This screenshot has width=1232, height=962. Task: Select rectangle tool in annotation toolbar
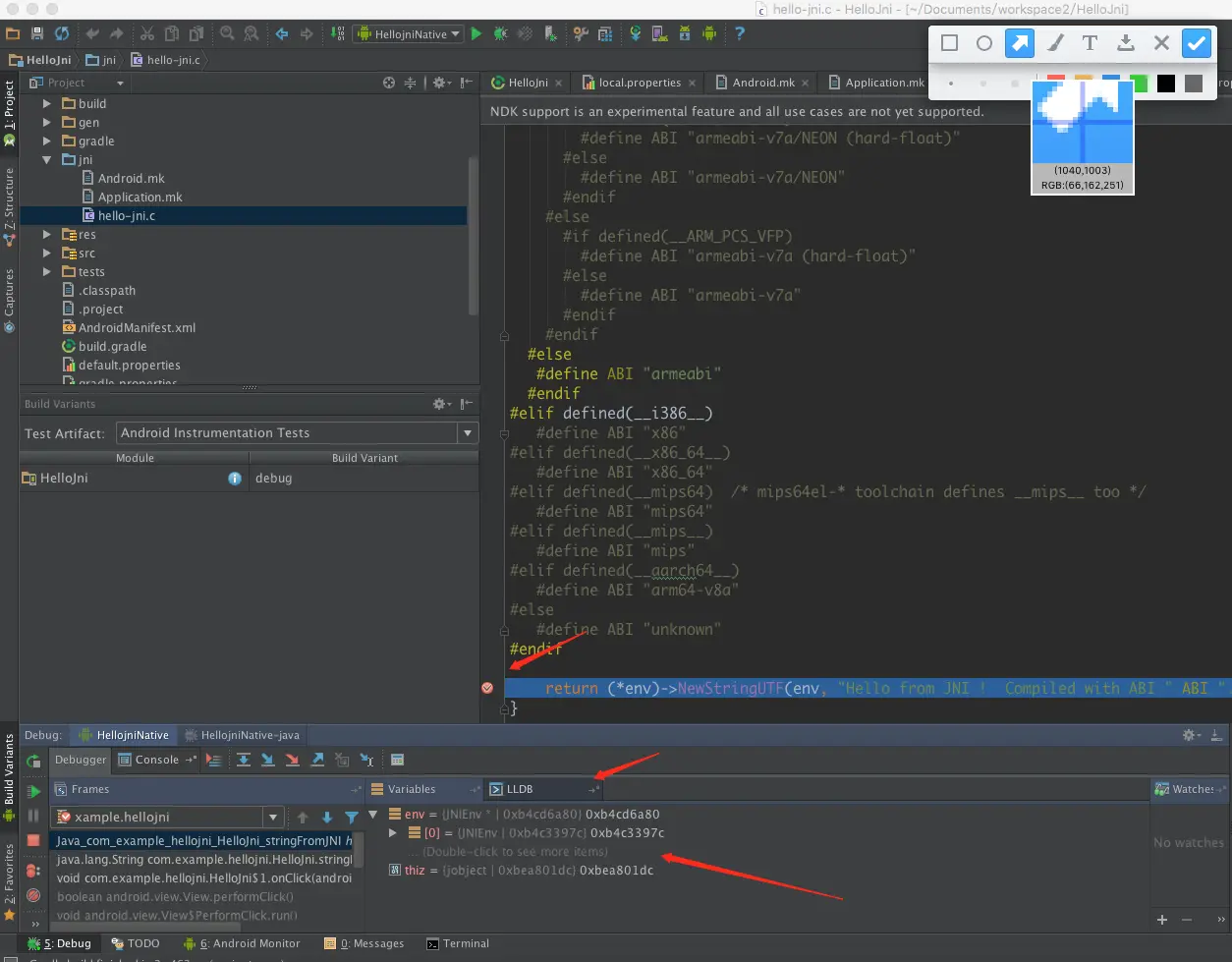coord(949,43)
